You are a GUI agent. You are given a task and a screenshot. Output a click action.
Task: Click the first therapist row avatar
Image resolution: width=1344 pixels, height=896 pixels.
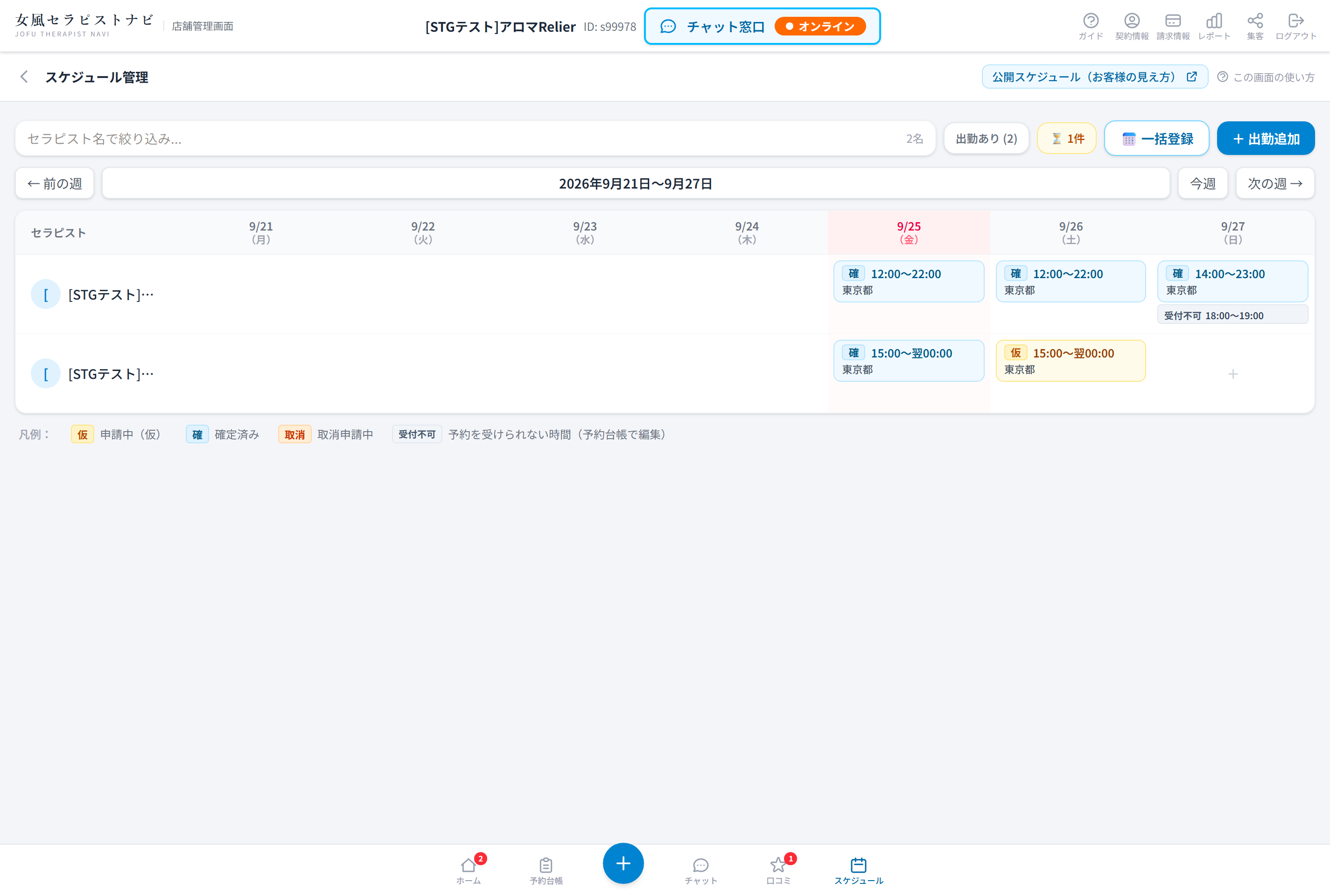click(x=46, y=297)
